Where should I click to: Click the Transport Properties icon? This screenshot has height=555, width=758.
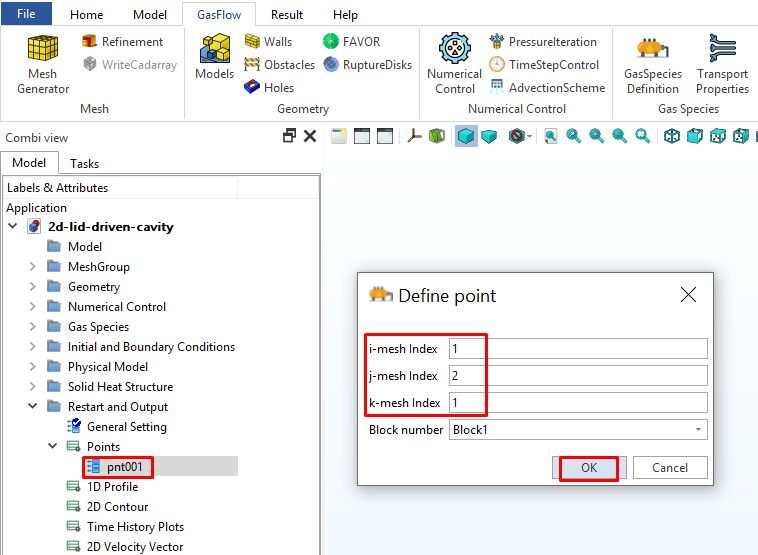[x=722, y=64]
